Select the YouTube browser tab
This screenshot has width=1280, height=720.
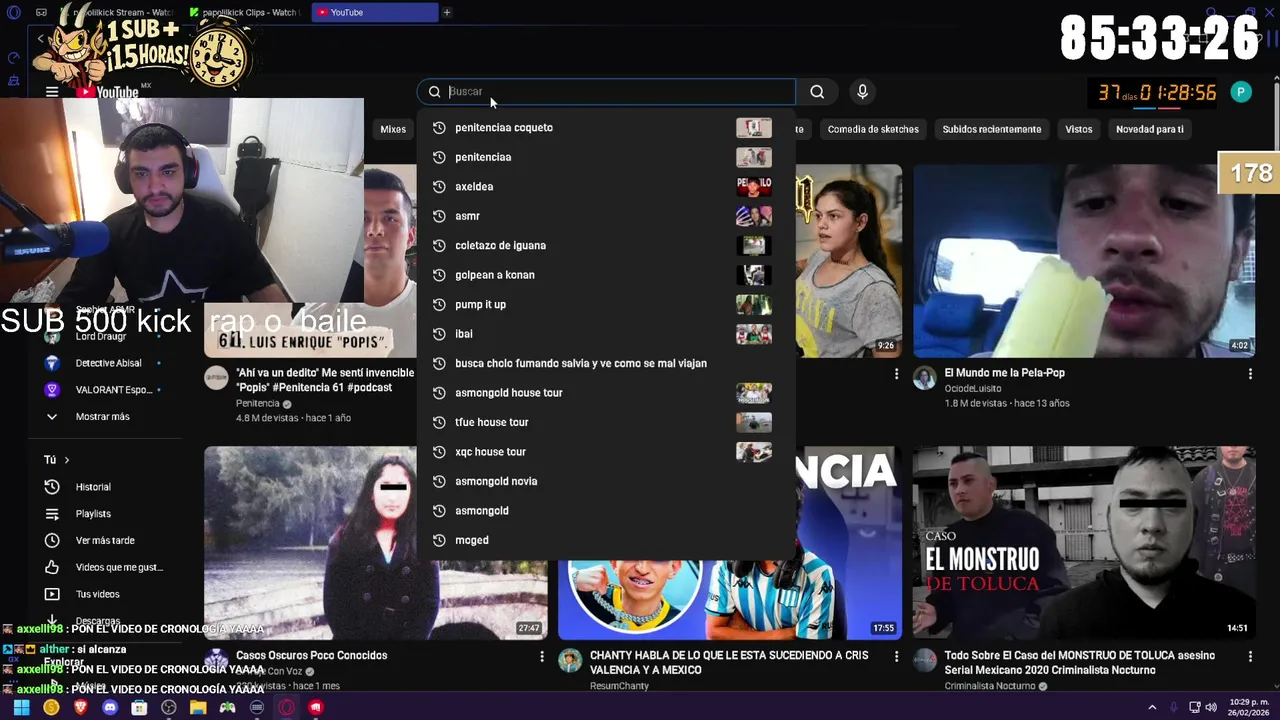point(375,12)
